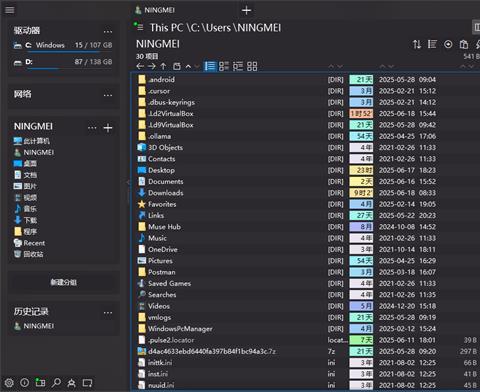Click the 新建分组 button
Viewport: 480px width, 392px height.
click(x=63, y=282)
